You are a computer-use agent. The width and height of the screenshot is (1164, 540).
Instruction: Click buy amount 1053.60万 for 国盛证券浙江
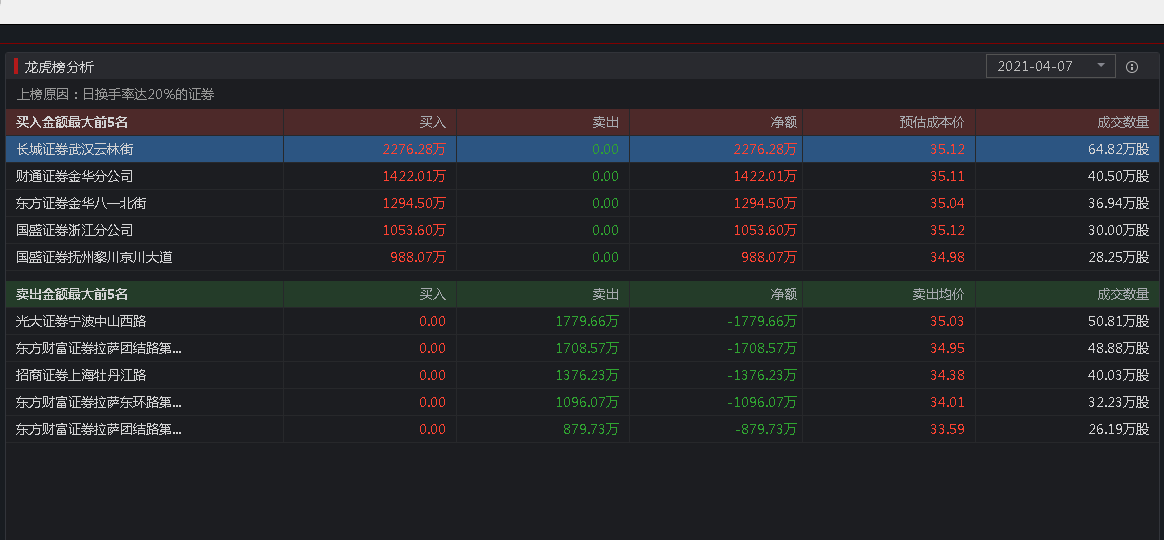(414, 230)
